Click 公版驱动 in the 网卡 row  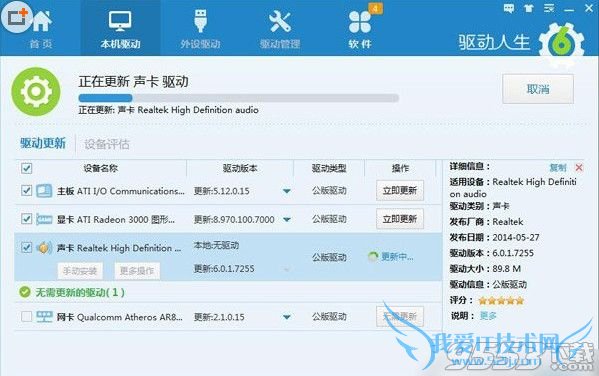coord(329,316)
